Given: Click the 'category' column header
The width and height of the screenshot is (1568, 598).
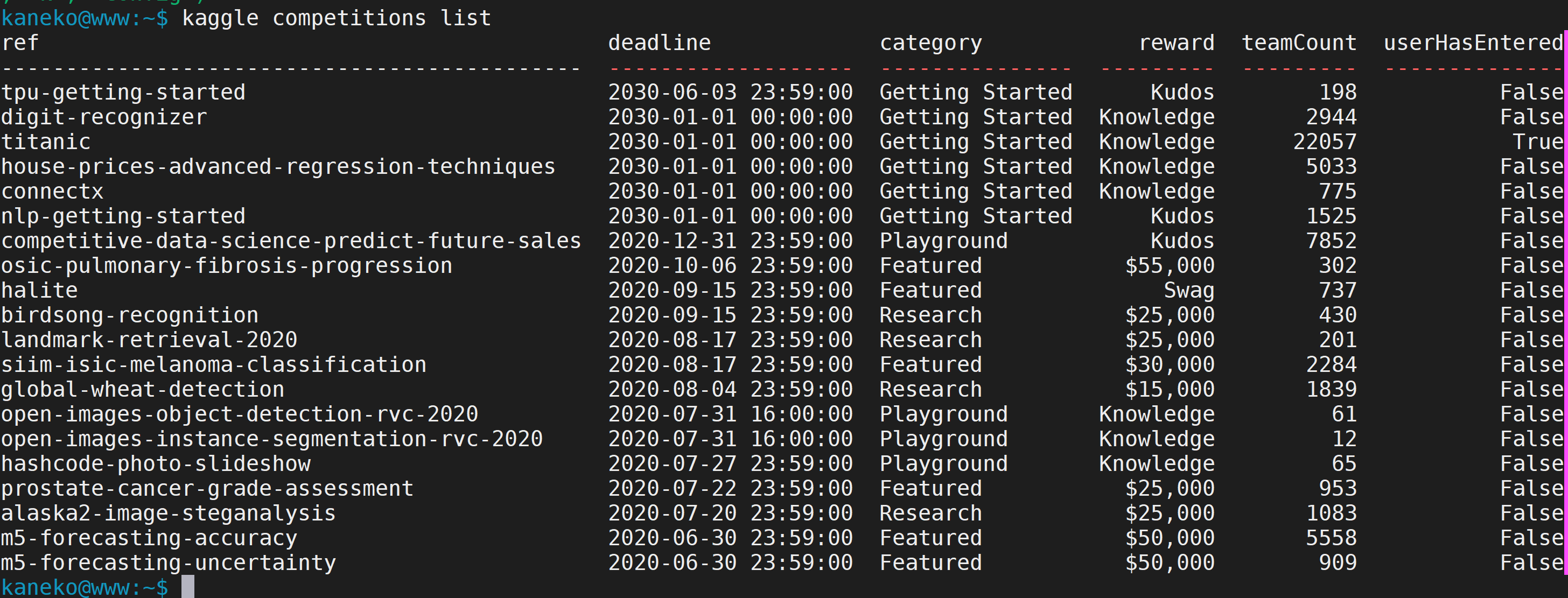Looking at the screenshot, I should [x=930, y=43].
